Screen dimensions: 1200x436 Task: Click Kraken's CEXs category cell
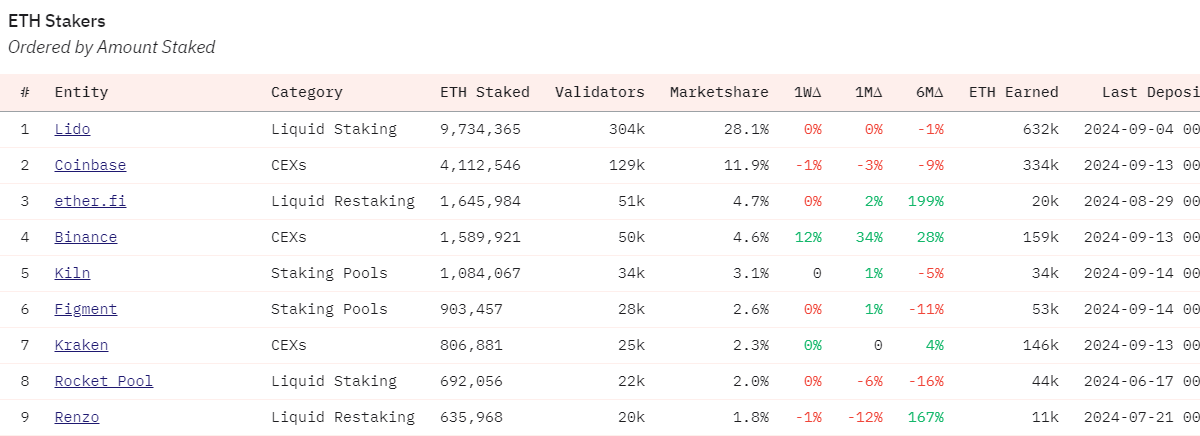[x=289, y=345]
